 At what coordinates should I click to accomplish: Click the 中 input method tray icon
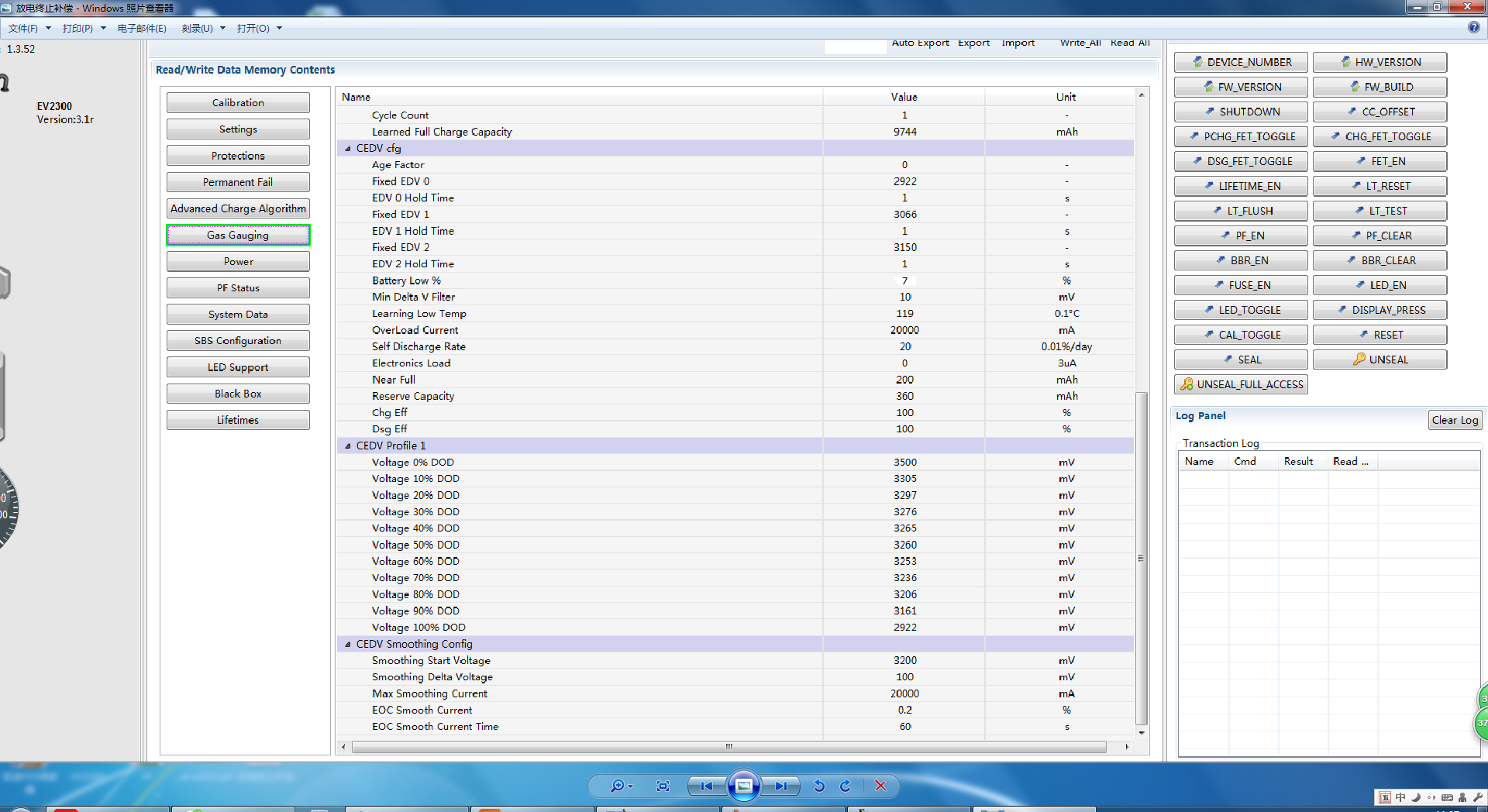point(1400,797)
